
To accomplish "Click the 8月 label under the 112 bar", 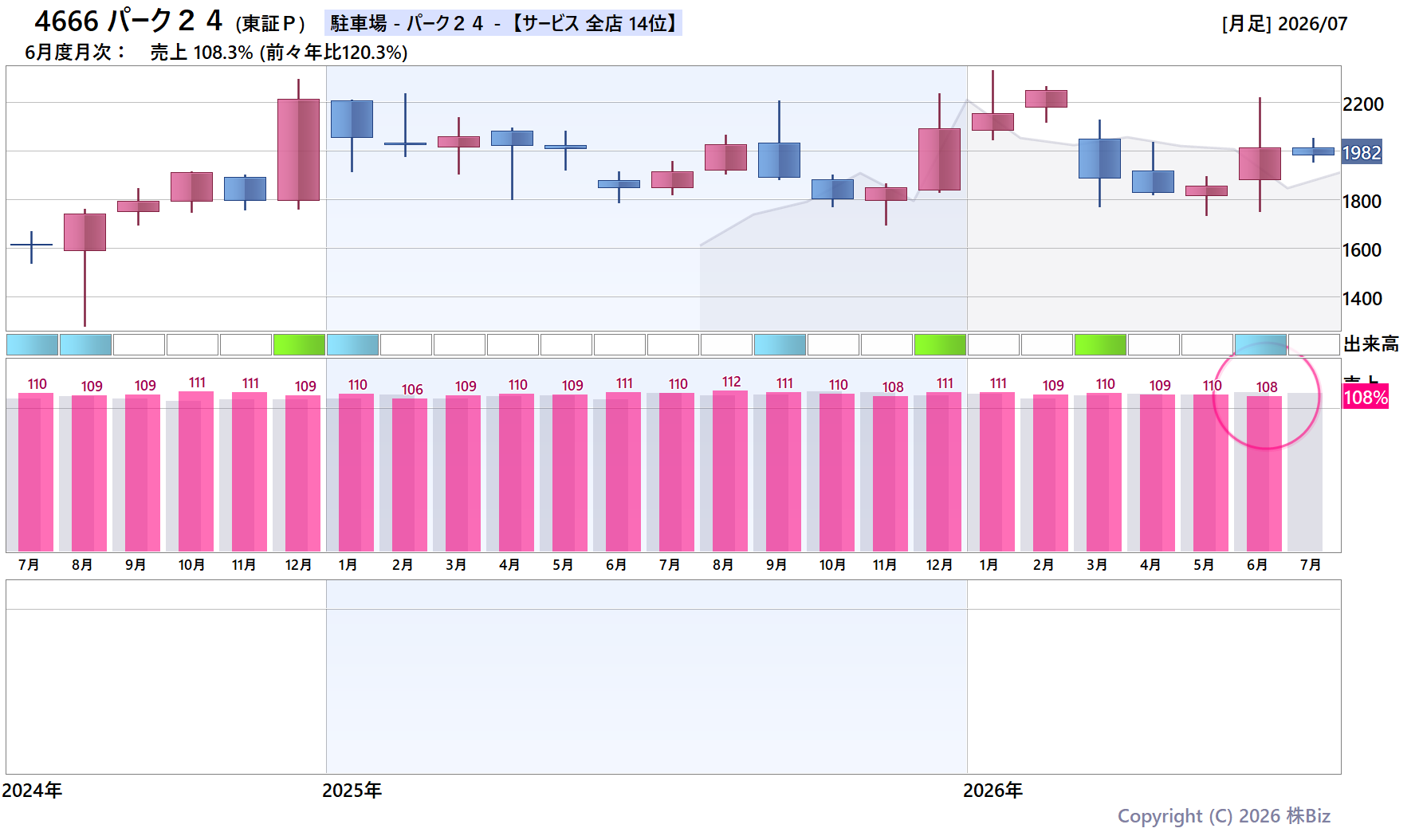I will pyautogui.click(x=723, y=565).
